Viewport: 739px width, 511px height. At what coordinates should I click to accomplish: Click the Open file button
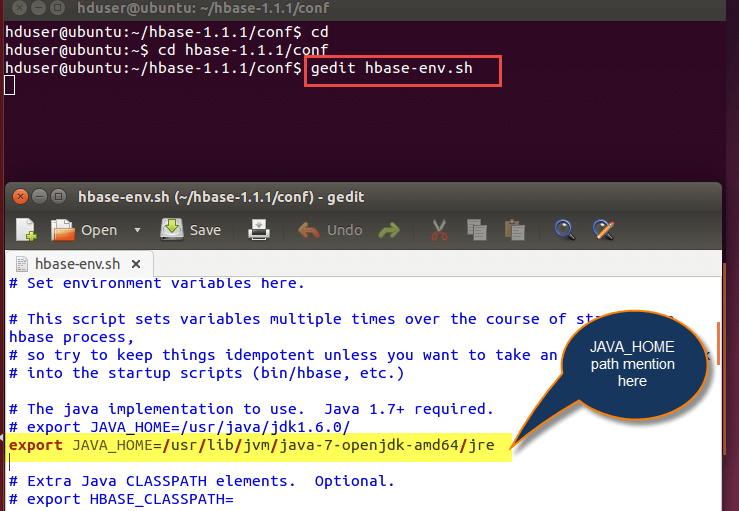click(x=85, y=230)
